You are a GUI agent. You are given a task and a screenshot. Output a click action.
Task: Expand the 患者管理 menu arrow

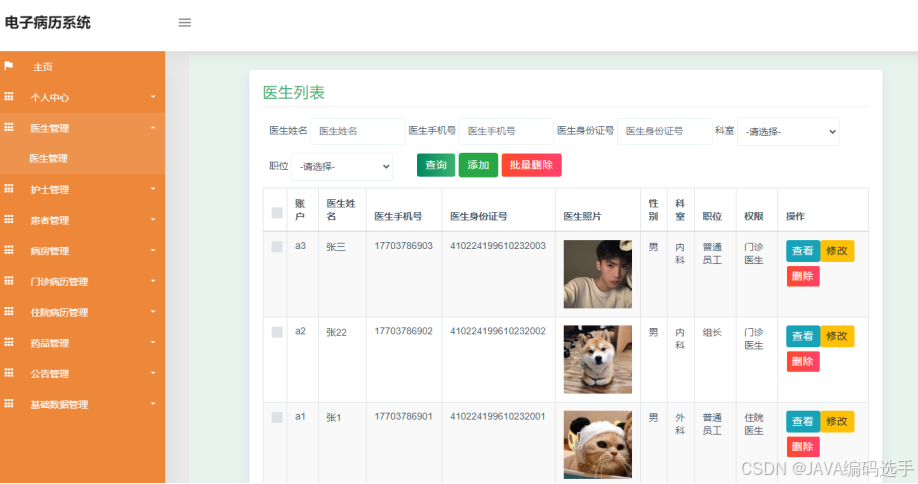coord(153,219)
